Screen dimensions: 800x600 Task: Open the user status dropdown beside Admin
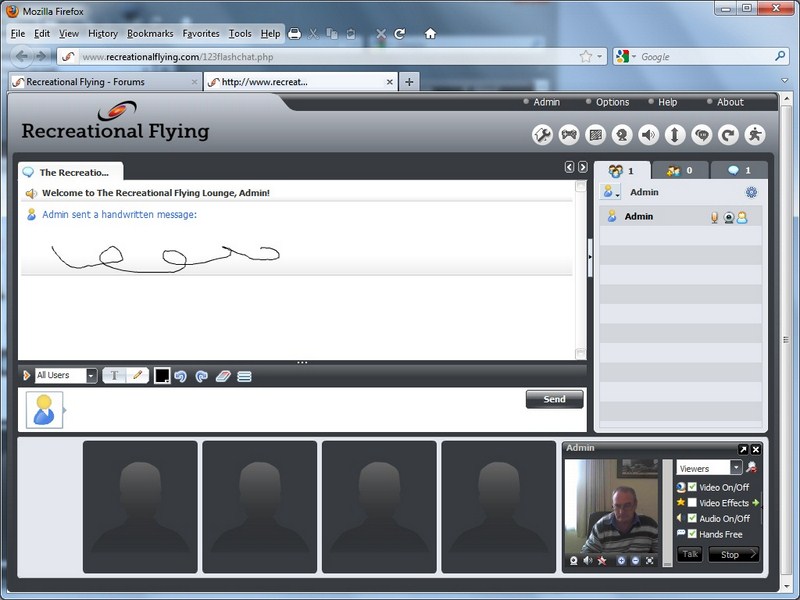pyautogui.click(x=609, y=192)
